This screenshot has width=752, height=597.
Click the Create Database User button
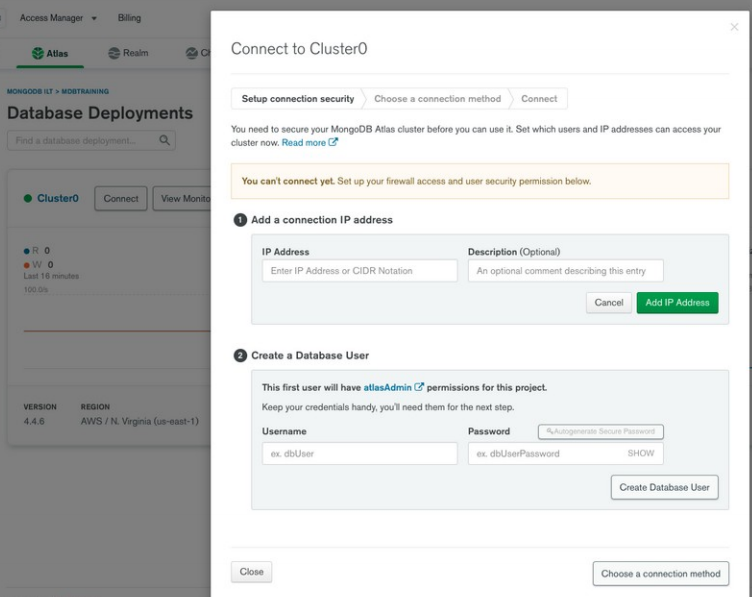(x=664, y=487)
